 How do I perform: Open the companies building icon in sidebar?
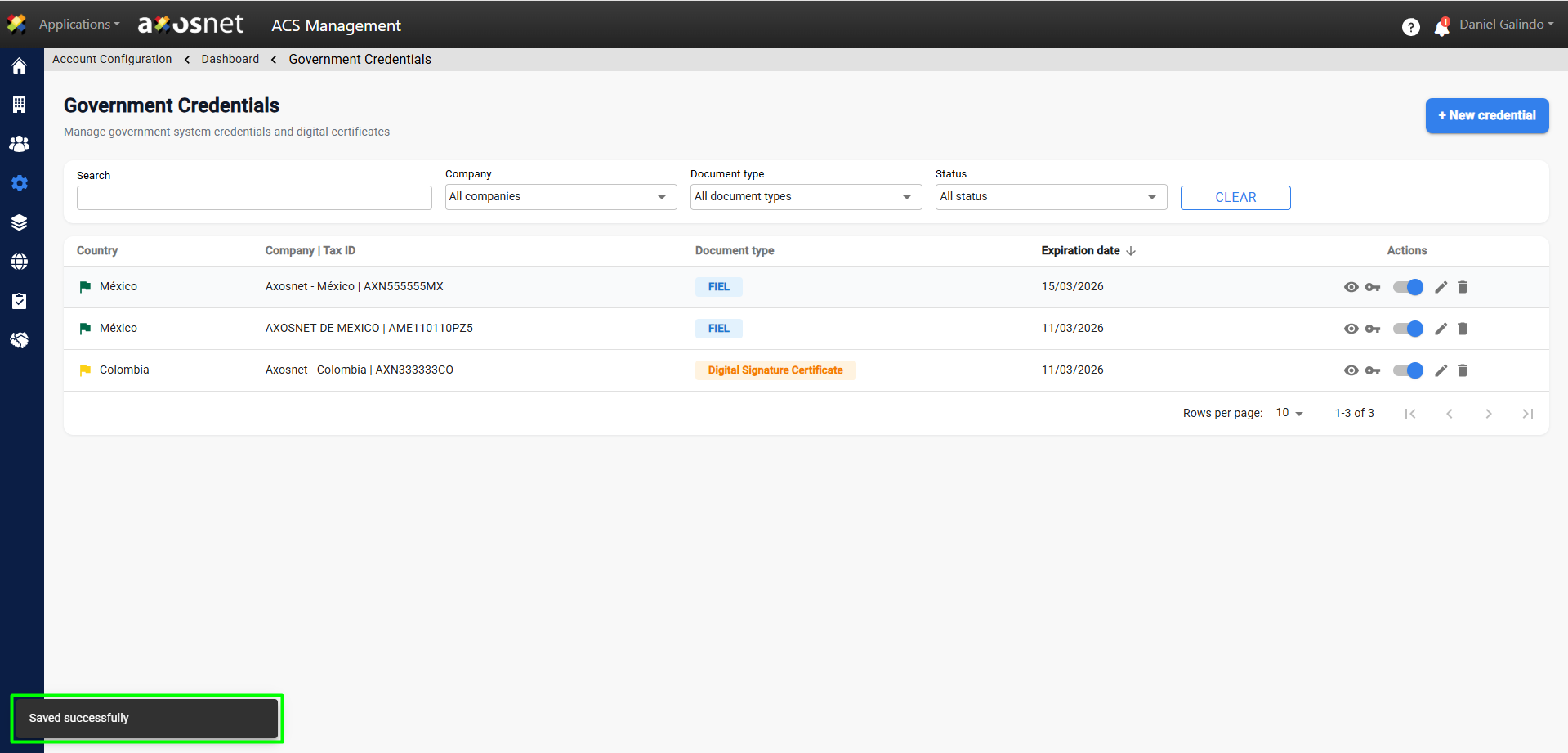click(x=20, y=105)
